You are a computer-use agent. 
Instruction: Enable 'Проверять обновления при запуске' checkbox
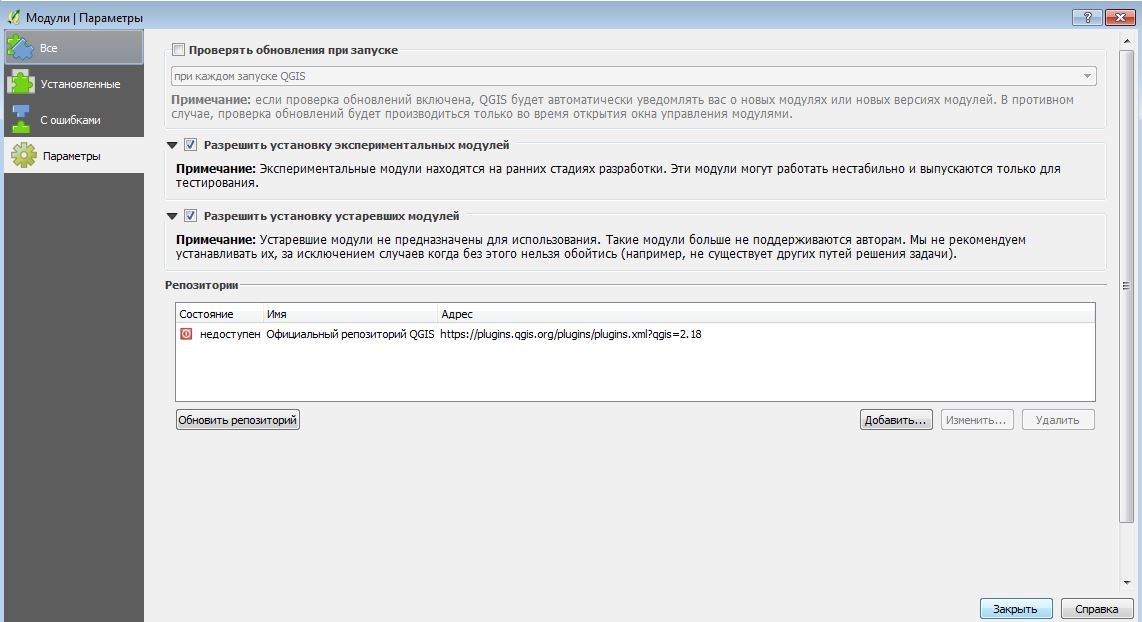coord(178,50)
